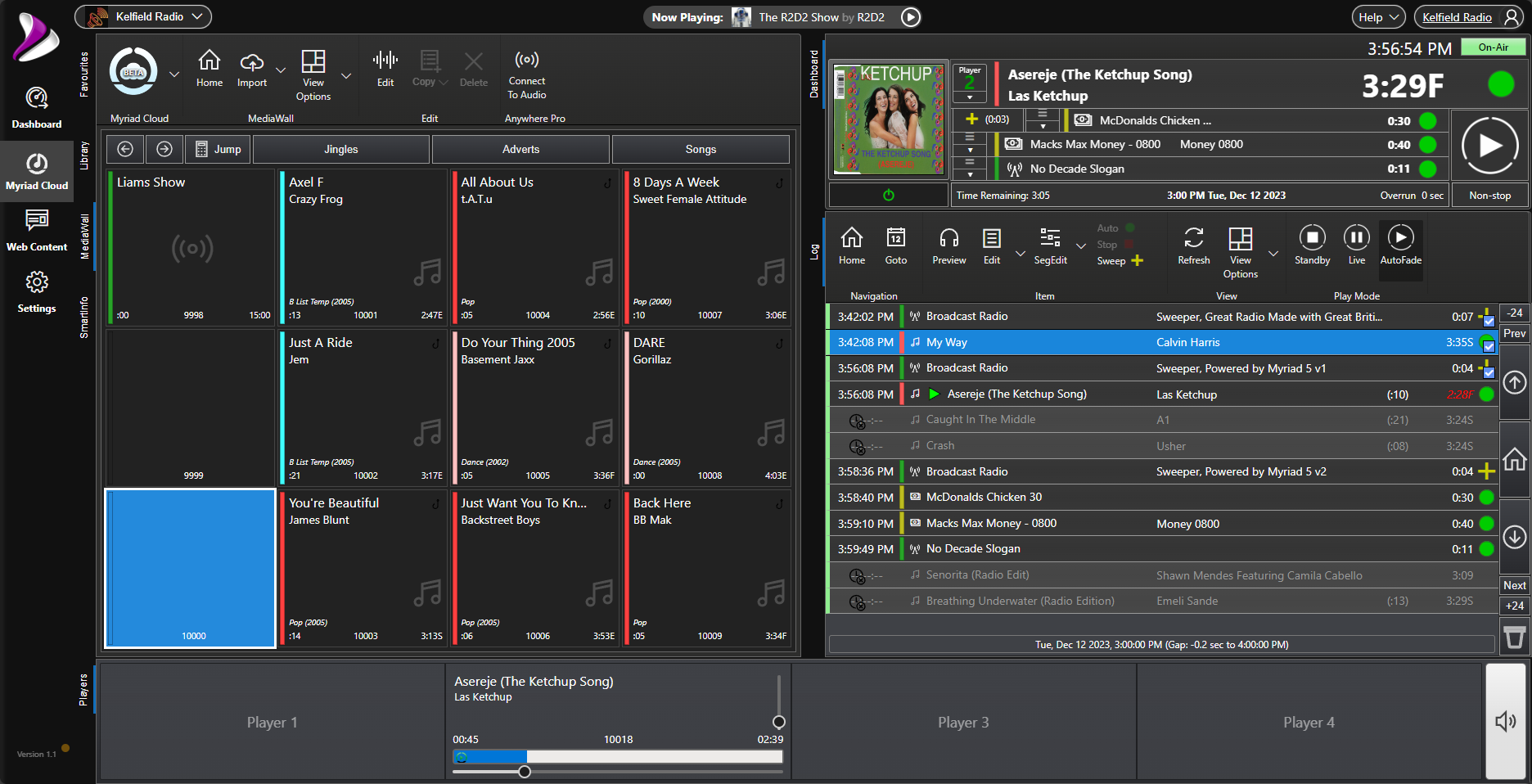Expand the SegEdit dropdown arrow
The image size is (1532, 784).
(1081, 246)
